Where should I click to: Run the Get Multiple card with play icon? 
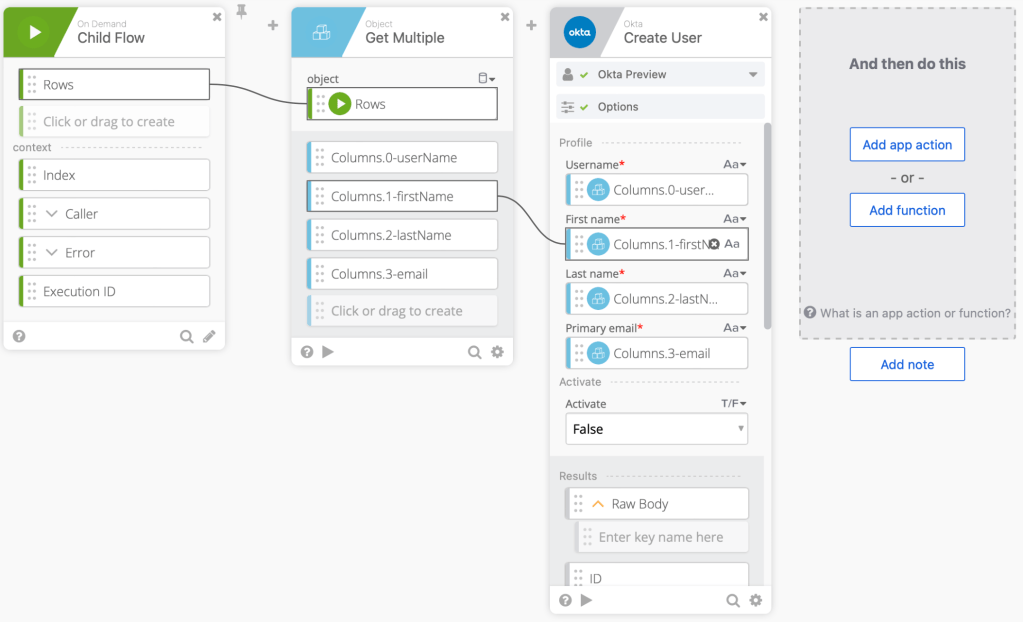coord(327,352)
